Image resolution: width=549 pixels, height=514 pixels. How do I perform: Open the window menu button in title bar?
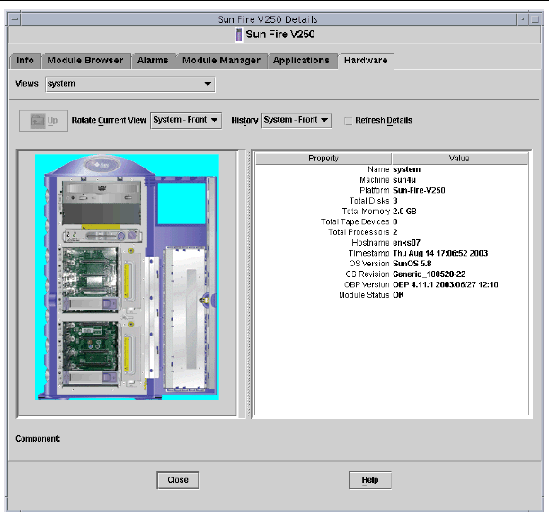point(14,19)
